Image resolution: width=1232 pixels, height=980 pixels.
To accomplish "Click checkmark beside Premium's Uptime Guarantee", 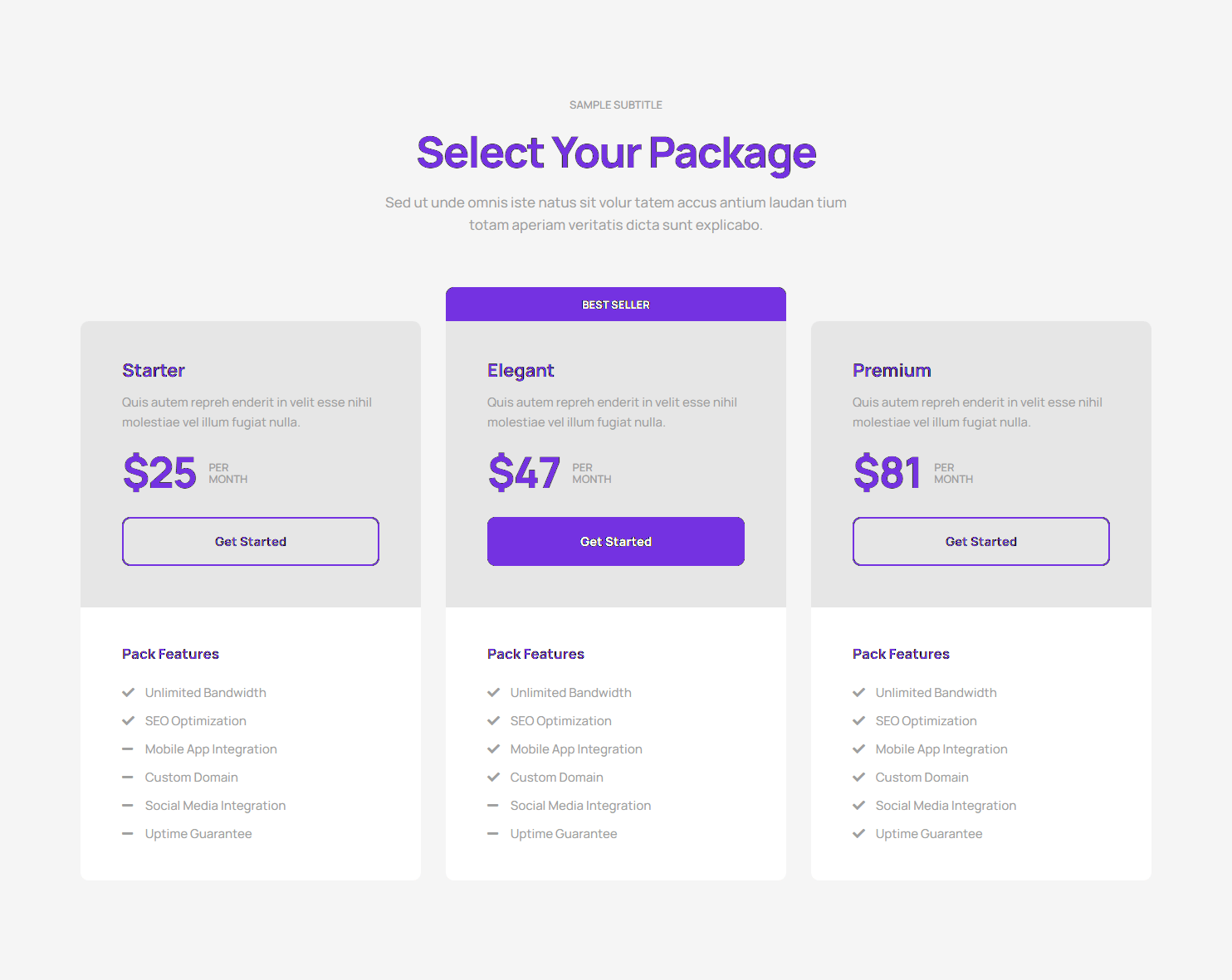I will click(858, 834).
